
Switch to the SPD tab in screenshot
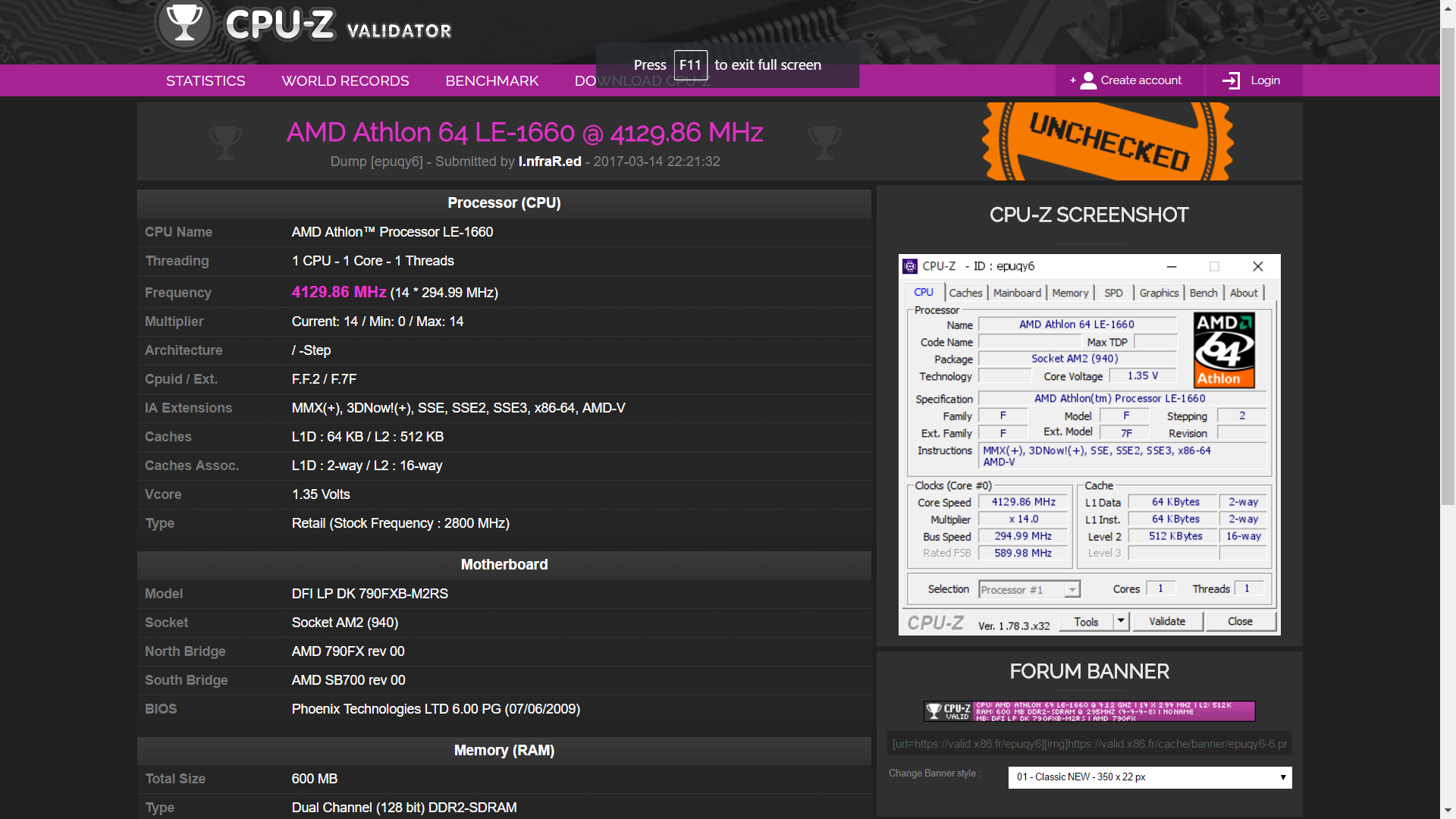click(1113, 293)
